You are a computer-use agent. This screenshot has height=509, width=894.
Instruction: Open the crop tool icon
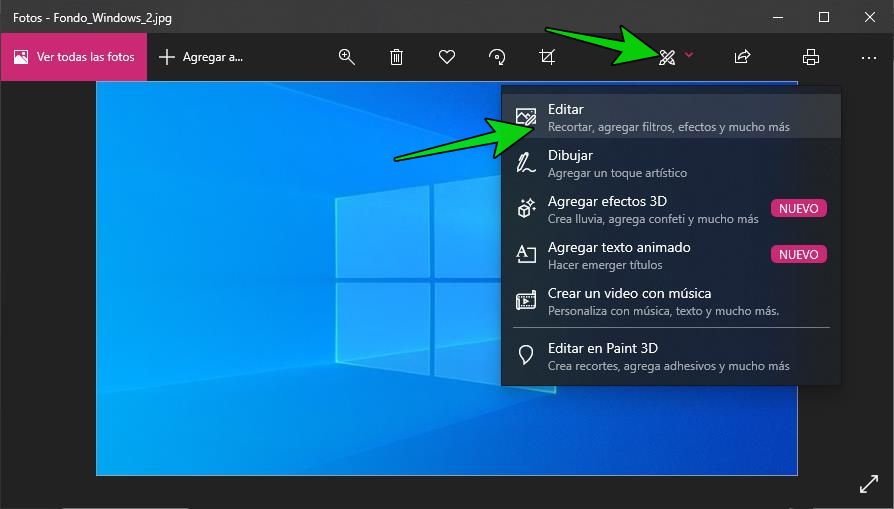[547, 57]
